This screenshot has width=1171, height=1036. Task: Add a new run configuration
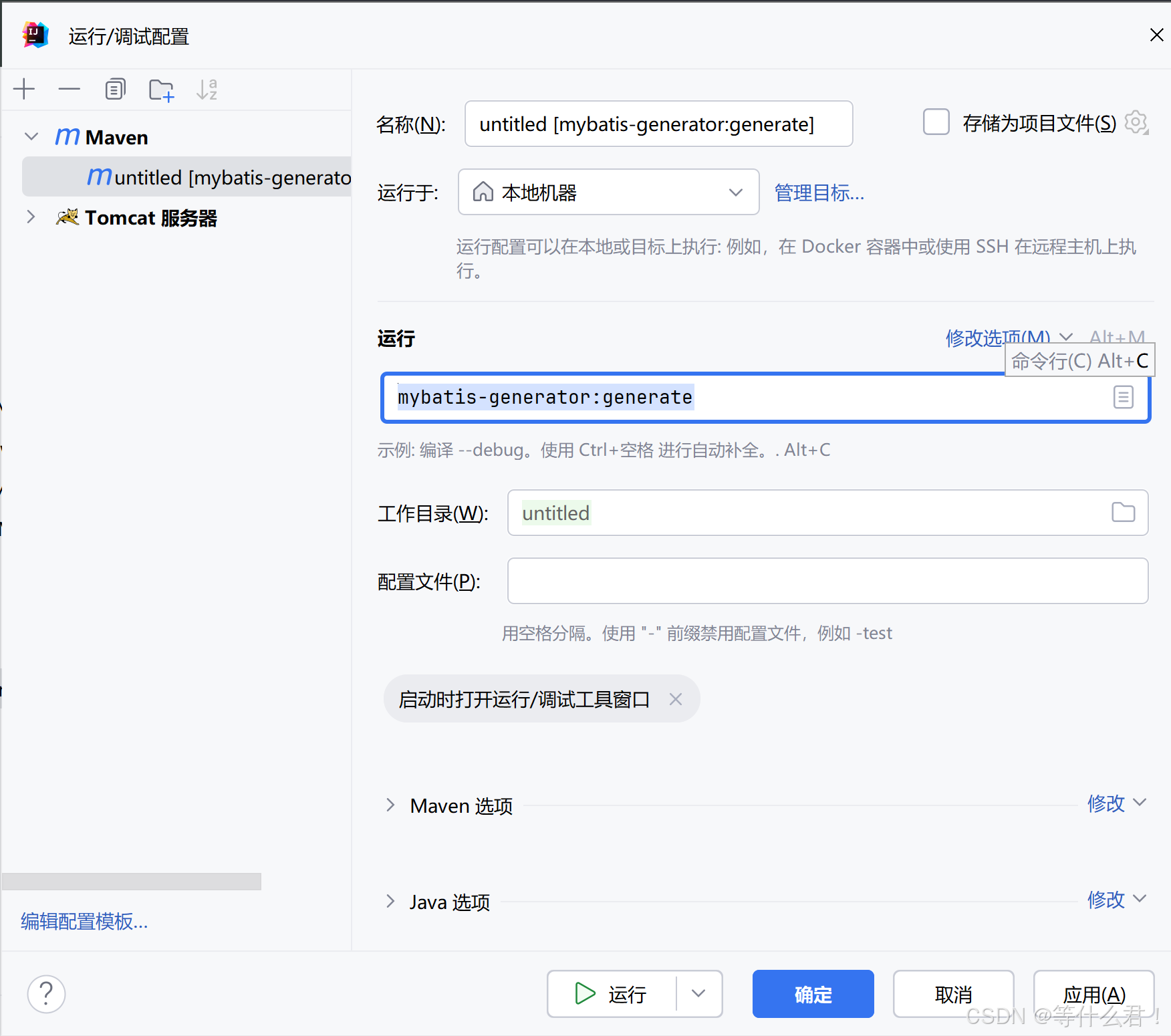click(x=24, y=89)
